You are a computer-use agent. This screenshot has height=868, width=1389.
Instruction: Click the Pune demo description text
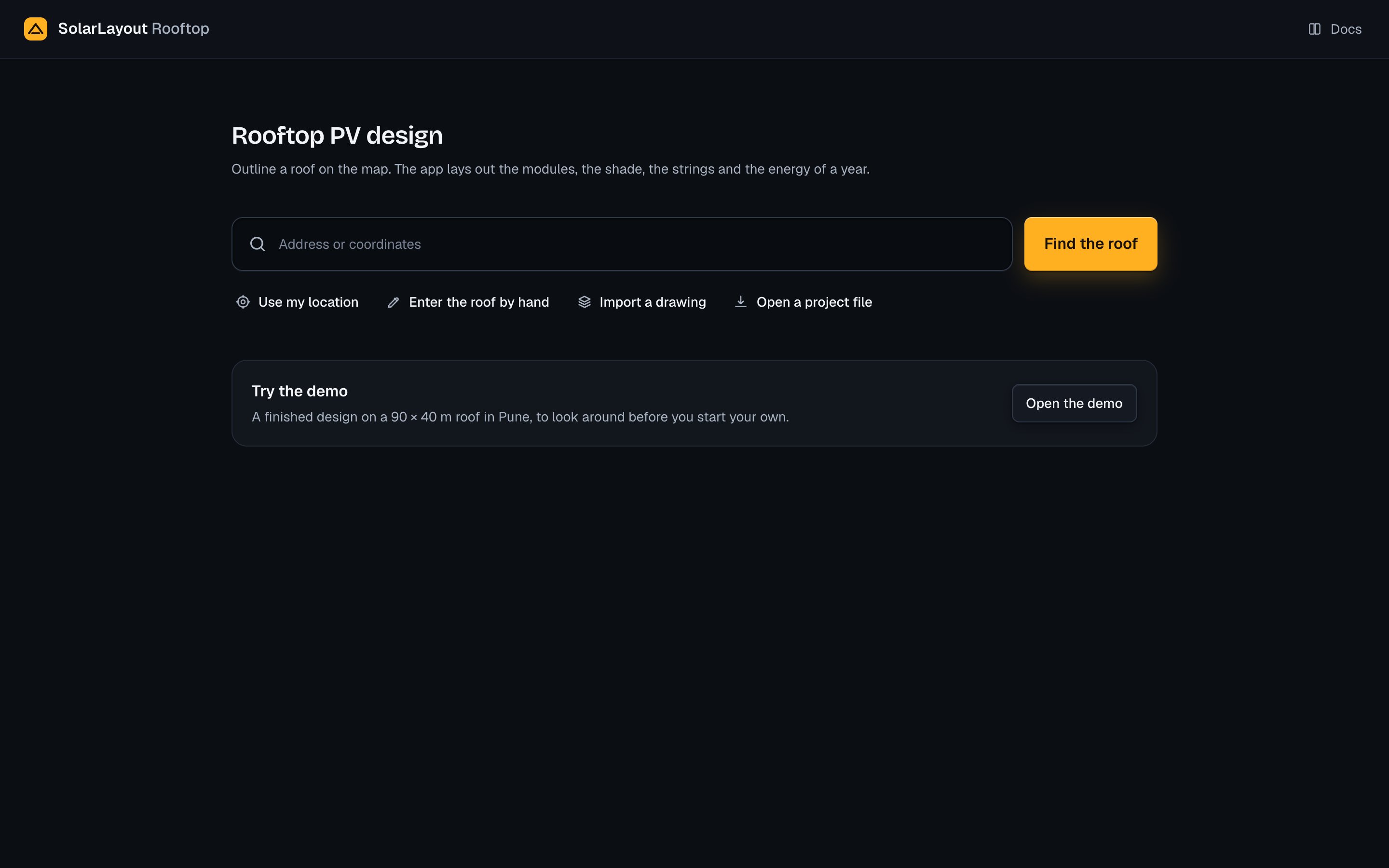tap(520, 417)
